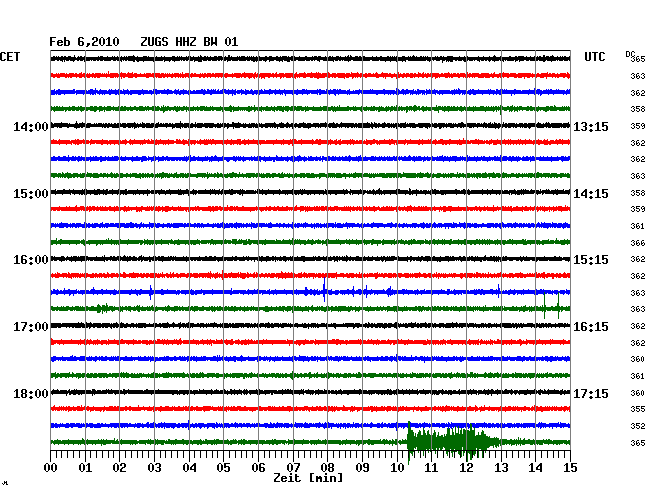Select the station title "ZUGS HHZ BW 01"
This screenshot has width=650, height=494.
point(189,42)
